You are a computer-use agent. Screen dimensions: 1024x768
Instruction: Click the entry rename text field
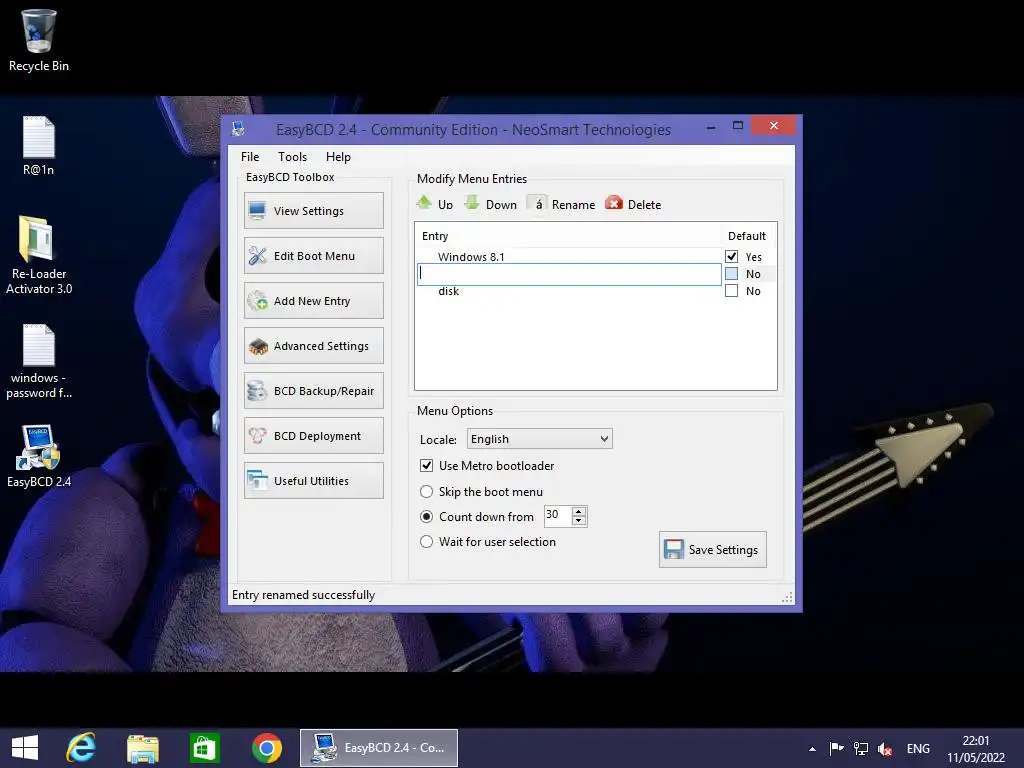click(569, 274)
